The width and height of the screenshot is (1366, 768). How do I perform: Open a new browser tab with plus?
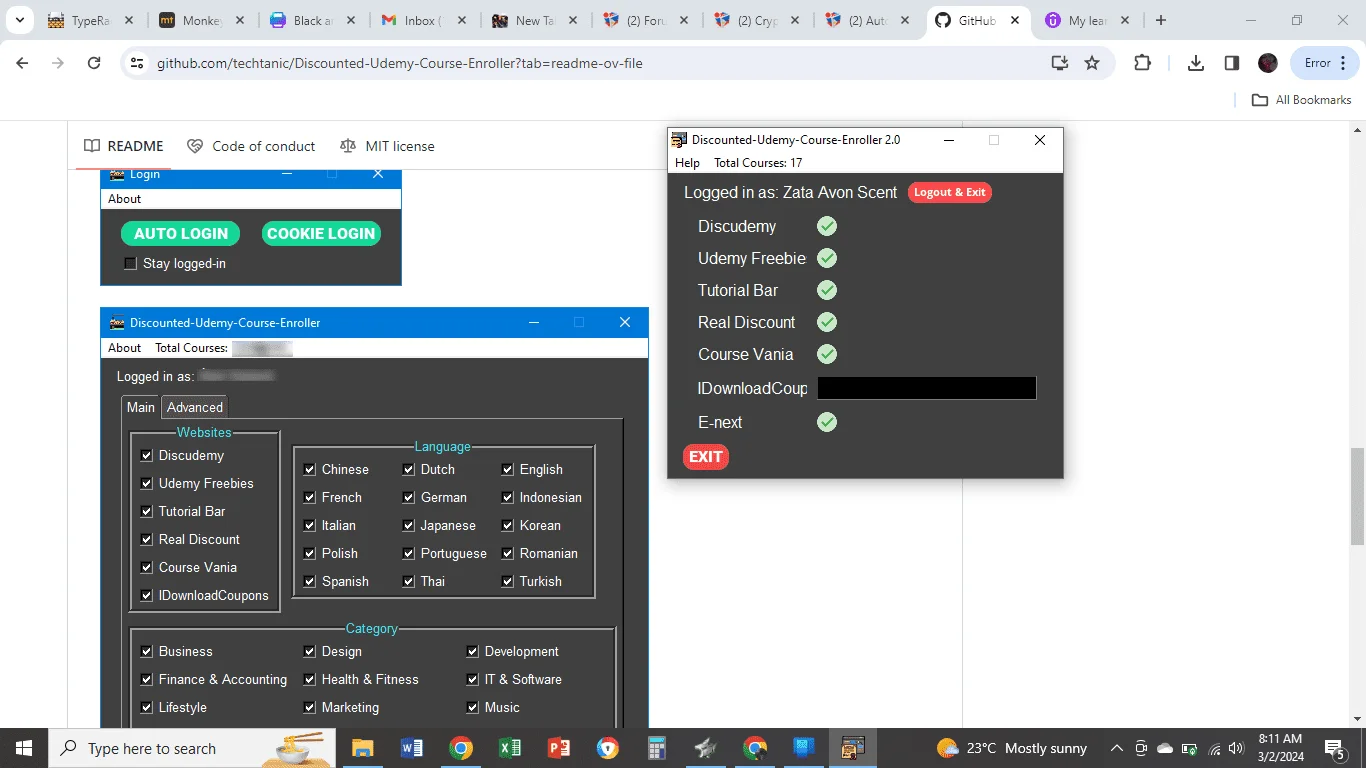pos(1161,20)
